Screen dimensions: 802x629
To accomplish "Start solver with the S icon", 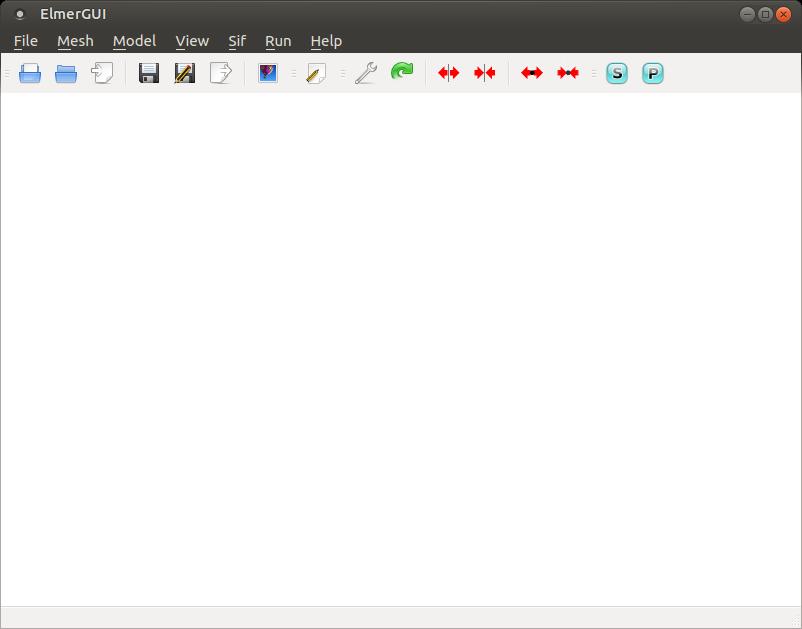I will (617, 73).
